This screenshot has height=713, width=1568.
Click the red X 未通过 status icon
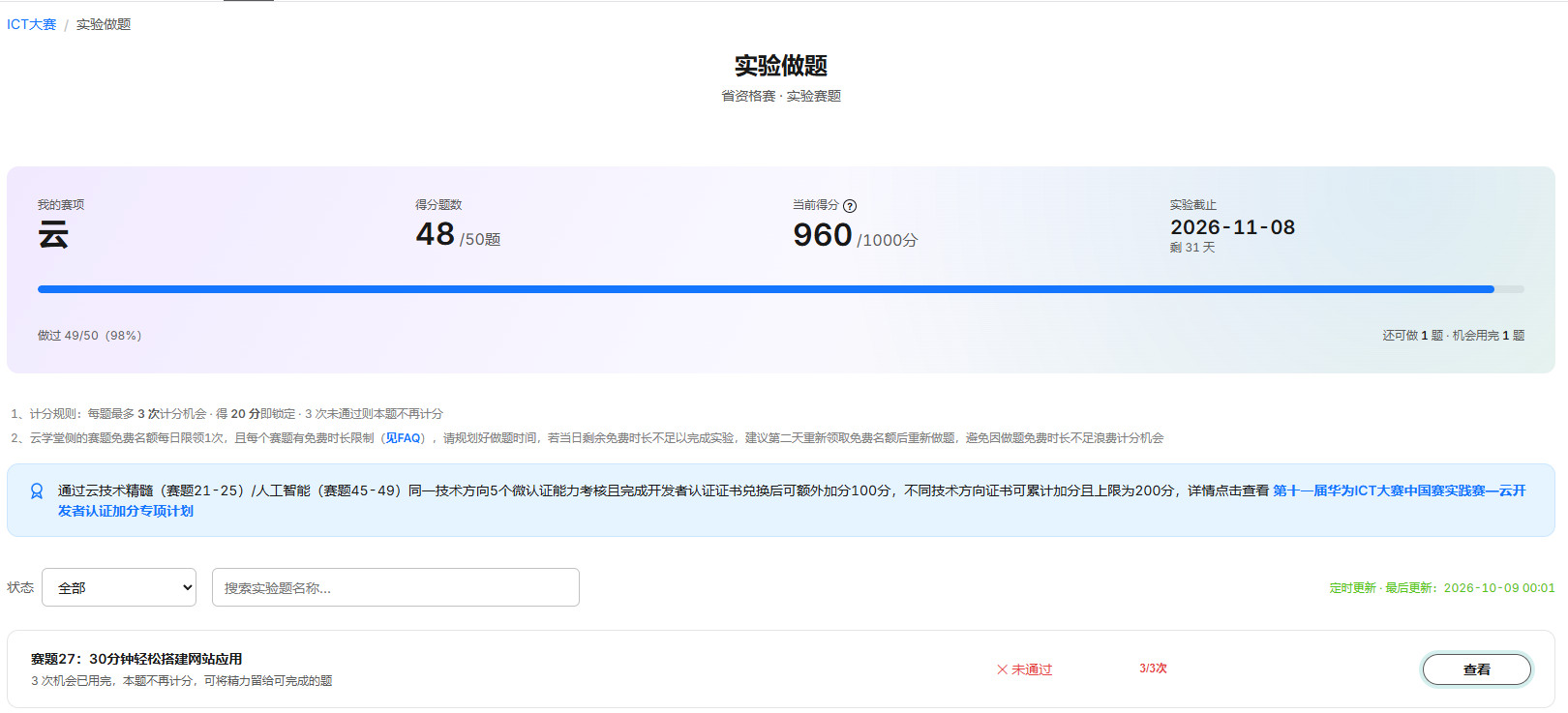[x=1003, y=669]
